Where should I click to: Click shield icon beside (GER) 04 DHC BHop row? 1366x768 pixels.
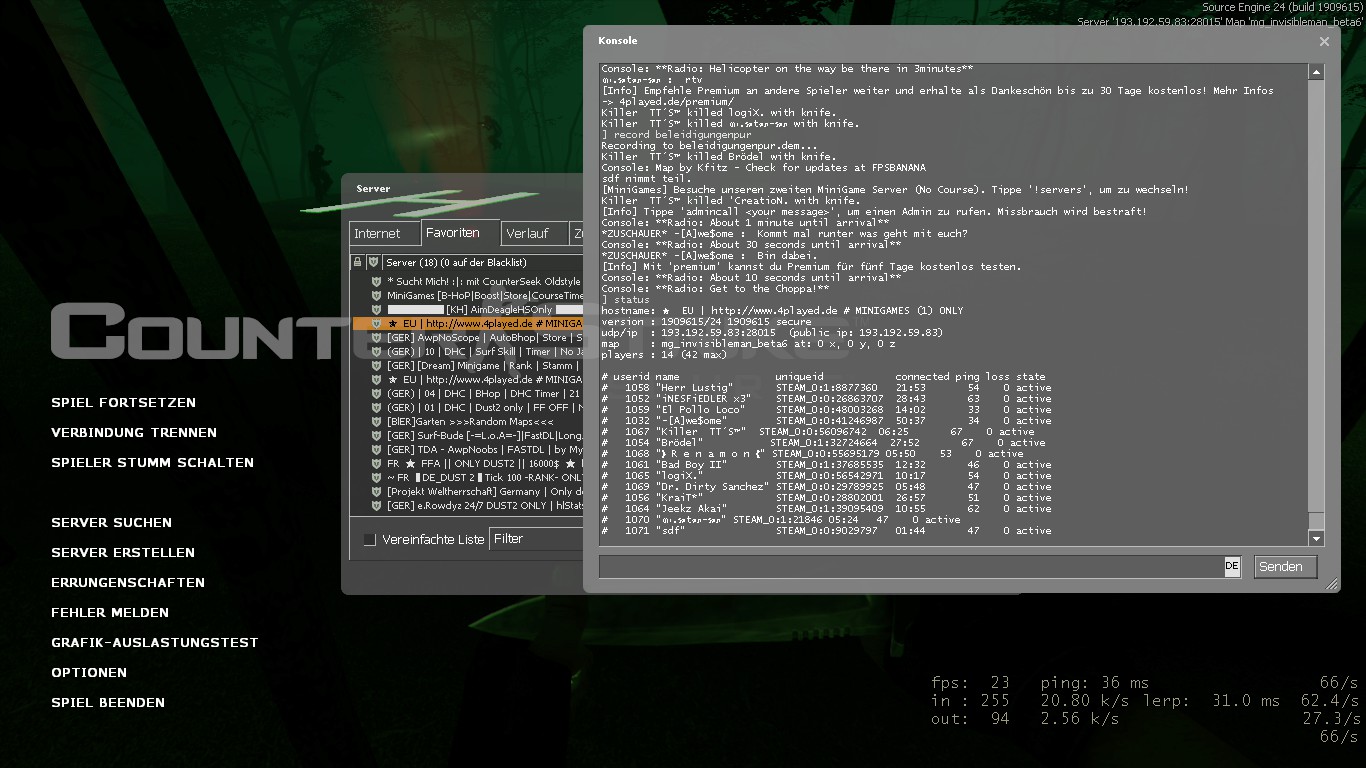[377, 394]
